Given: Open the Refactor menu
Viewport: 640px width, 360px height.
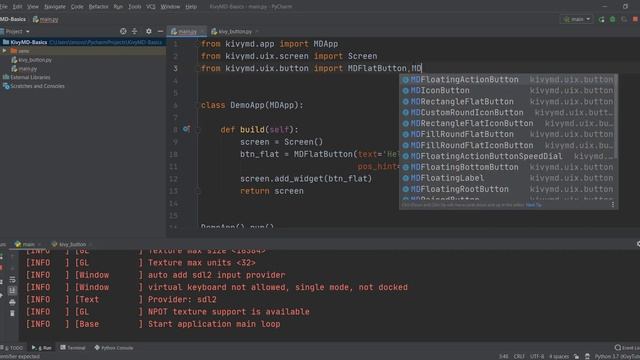Looking at the screenshot, I should [98, 7].
